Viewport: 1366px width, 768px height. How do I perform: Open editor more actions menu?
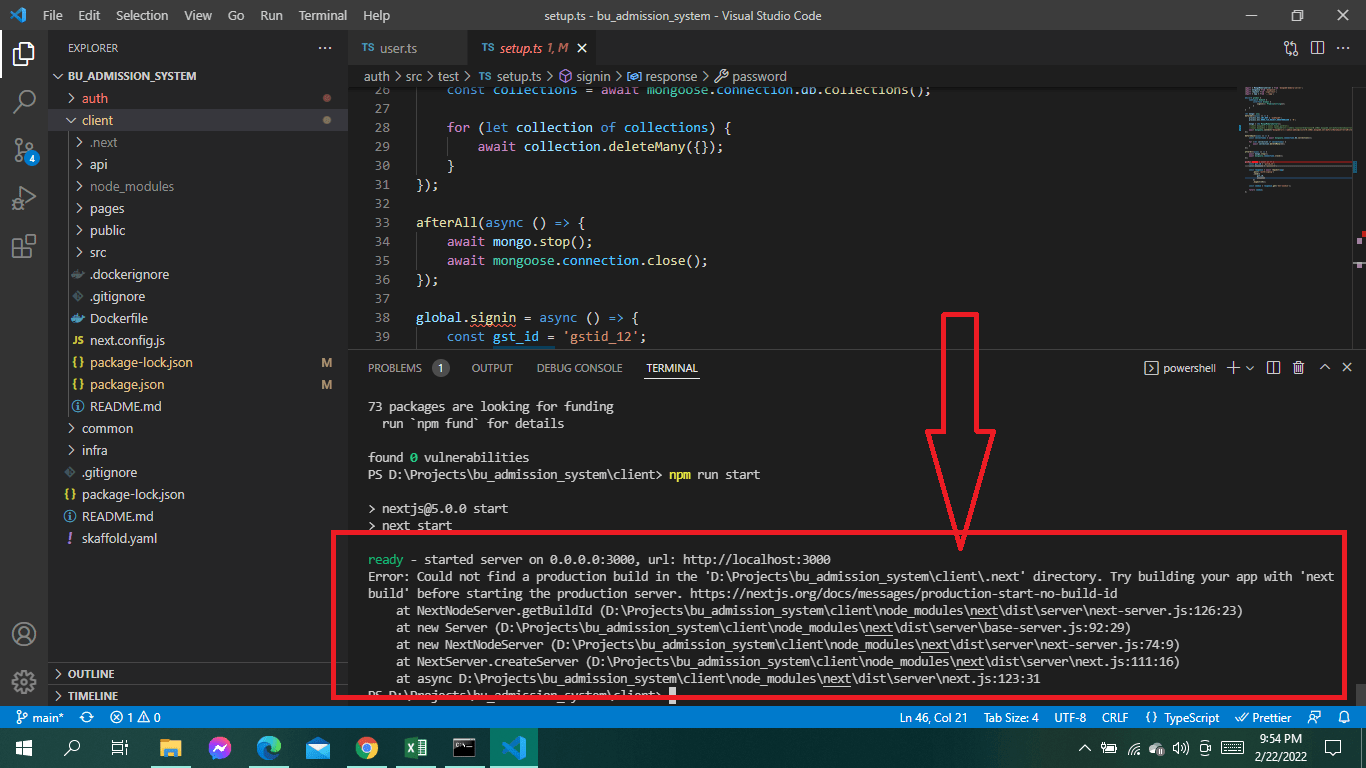click(x=1343, y=48)
